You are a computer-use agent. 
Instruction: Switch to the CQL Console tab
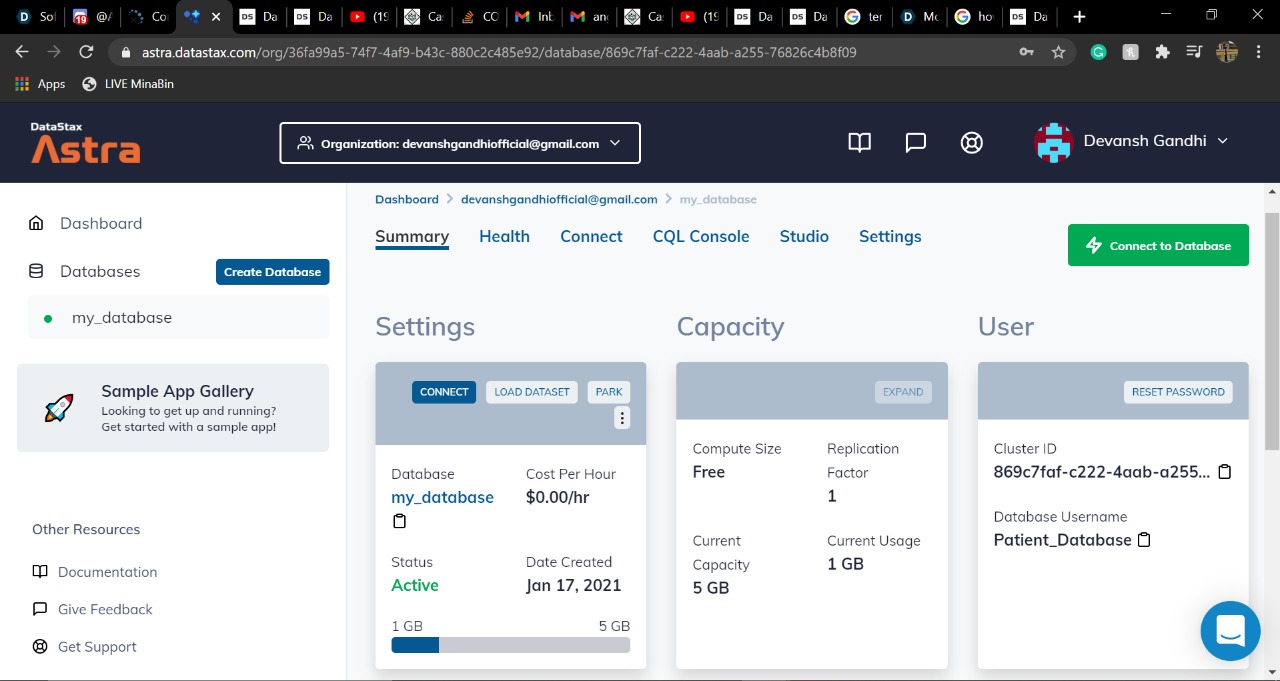pos(701,237)
